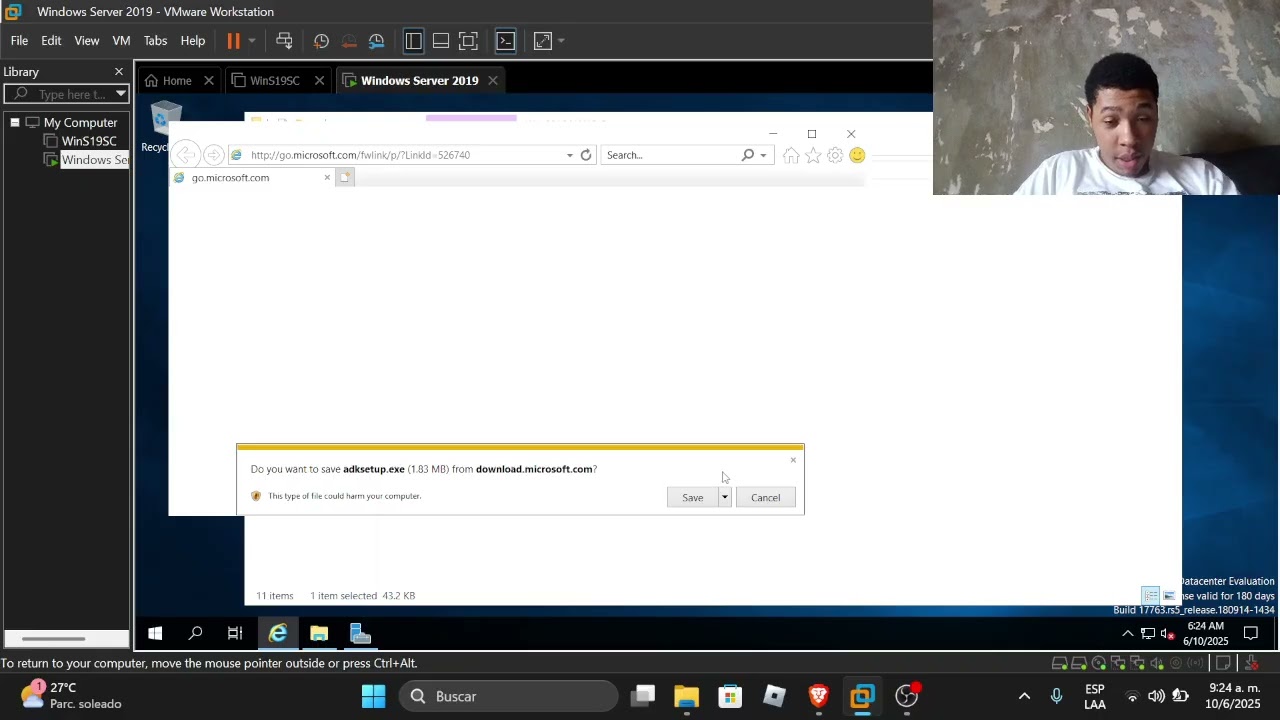Open the Internet Explorer tools gear
The width and height of the screenshot is (1280, 720).
click(835, 155)
